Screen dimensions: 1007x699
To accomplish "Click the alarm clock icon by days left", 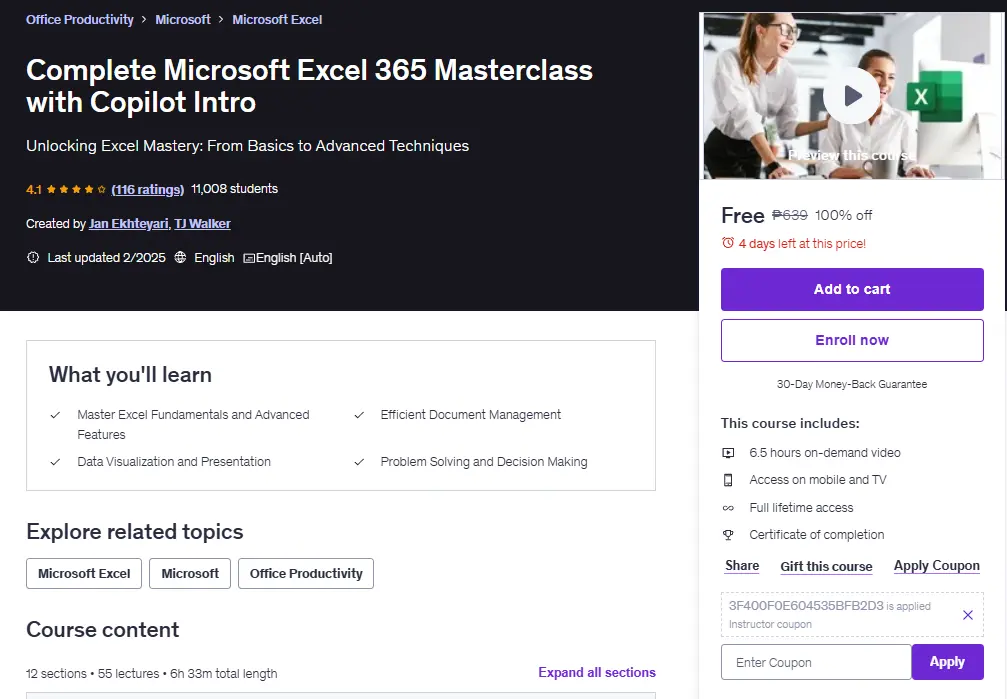I will (728, 243).
